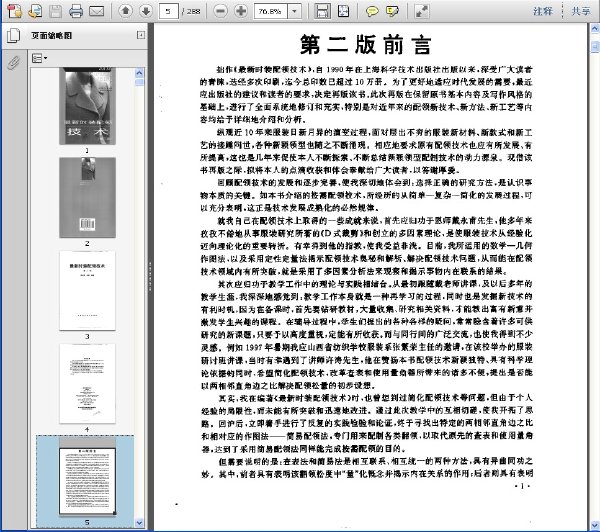
Task: Click document scrollbar up arrow
Action: click(x=595, y=28)
